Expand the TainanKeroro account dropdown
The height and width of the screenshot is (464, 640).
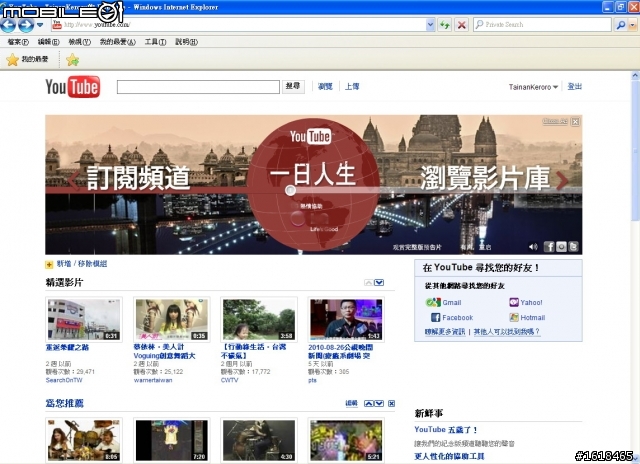point(533,87)
